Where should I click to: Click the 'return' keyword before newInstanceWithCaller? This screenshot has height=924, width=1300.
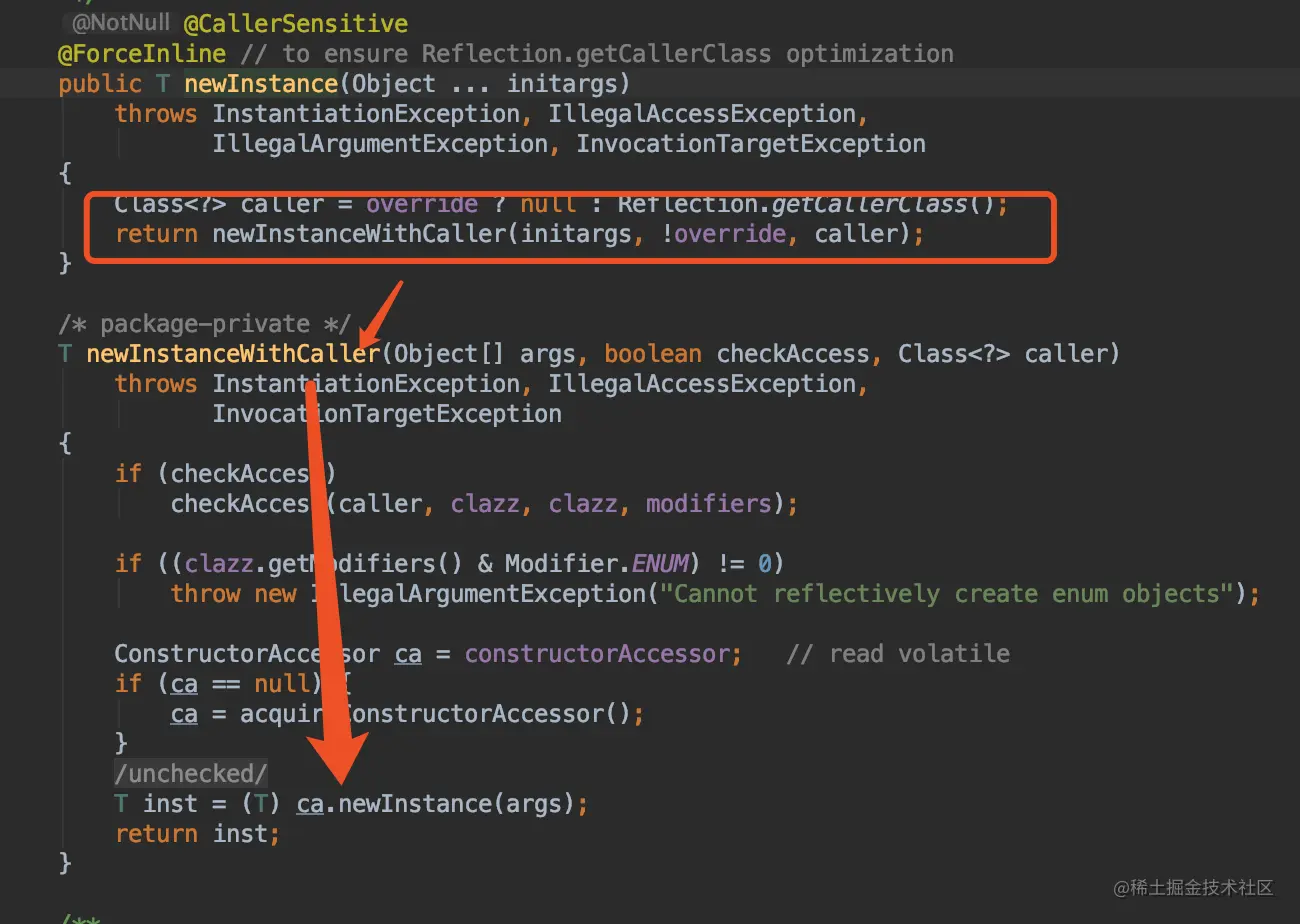tap(156, 233)
